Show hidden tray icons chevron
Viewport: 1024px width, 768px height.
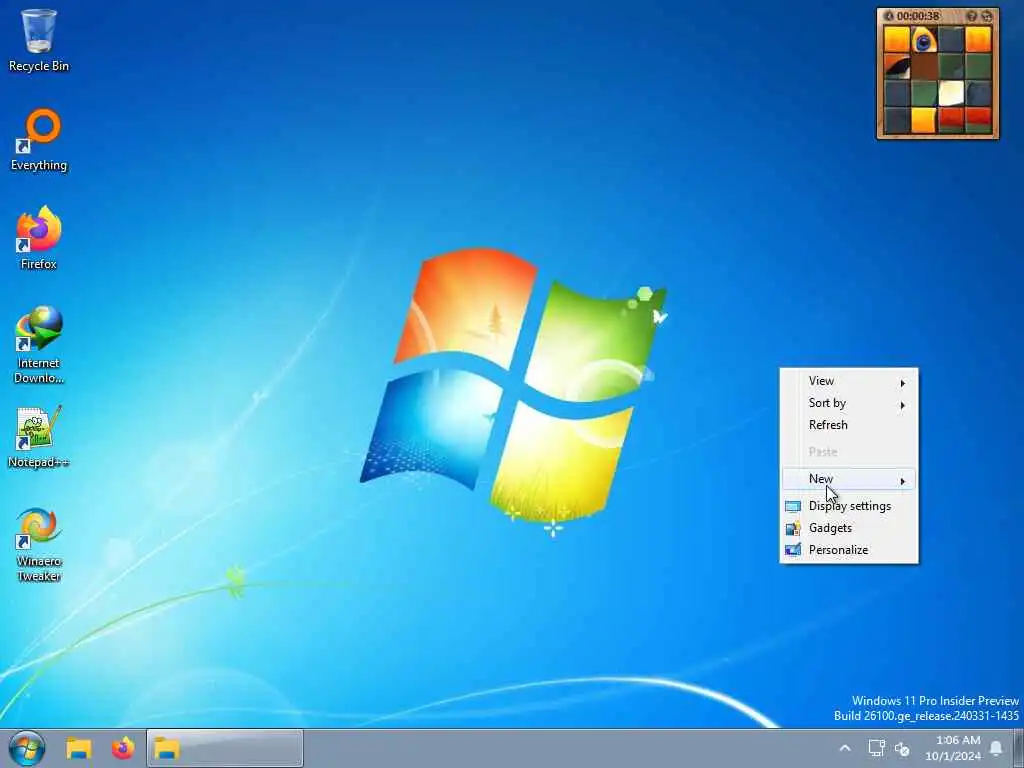[x=844, y=748]
